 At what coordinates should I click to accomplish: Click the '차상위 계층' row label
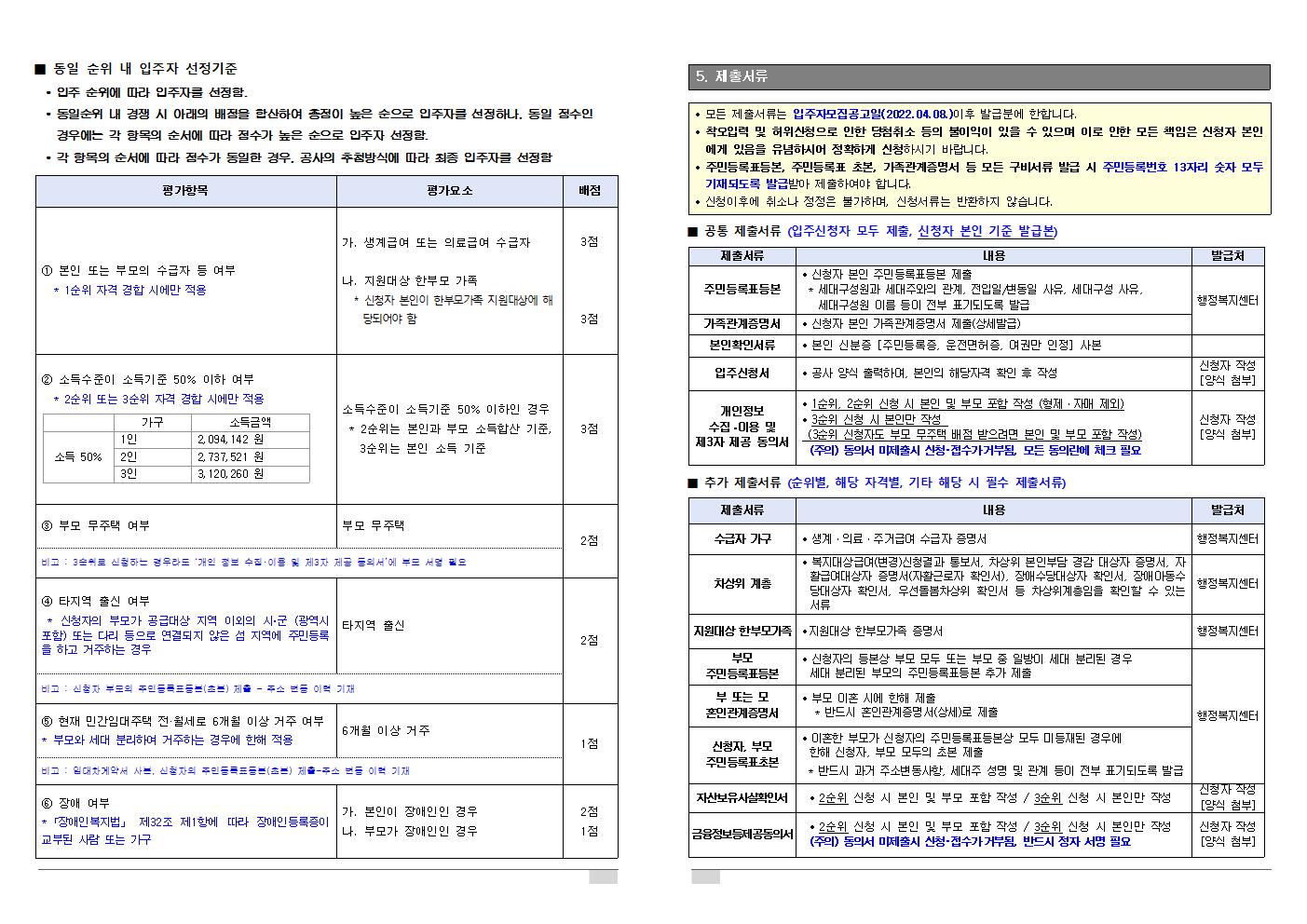pyautogui.click(x=742, y=584)
